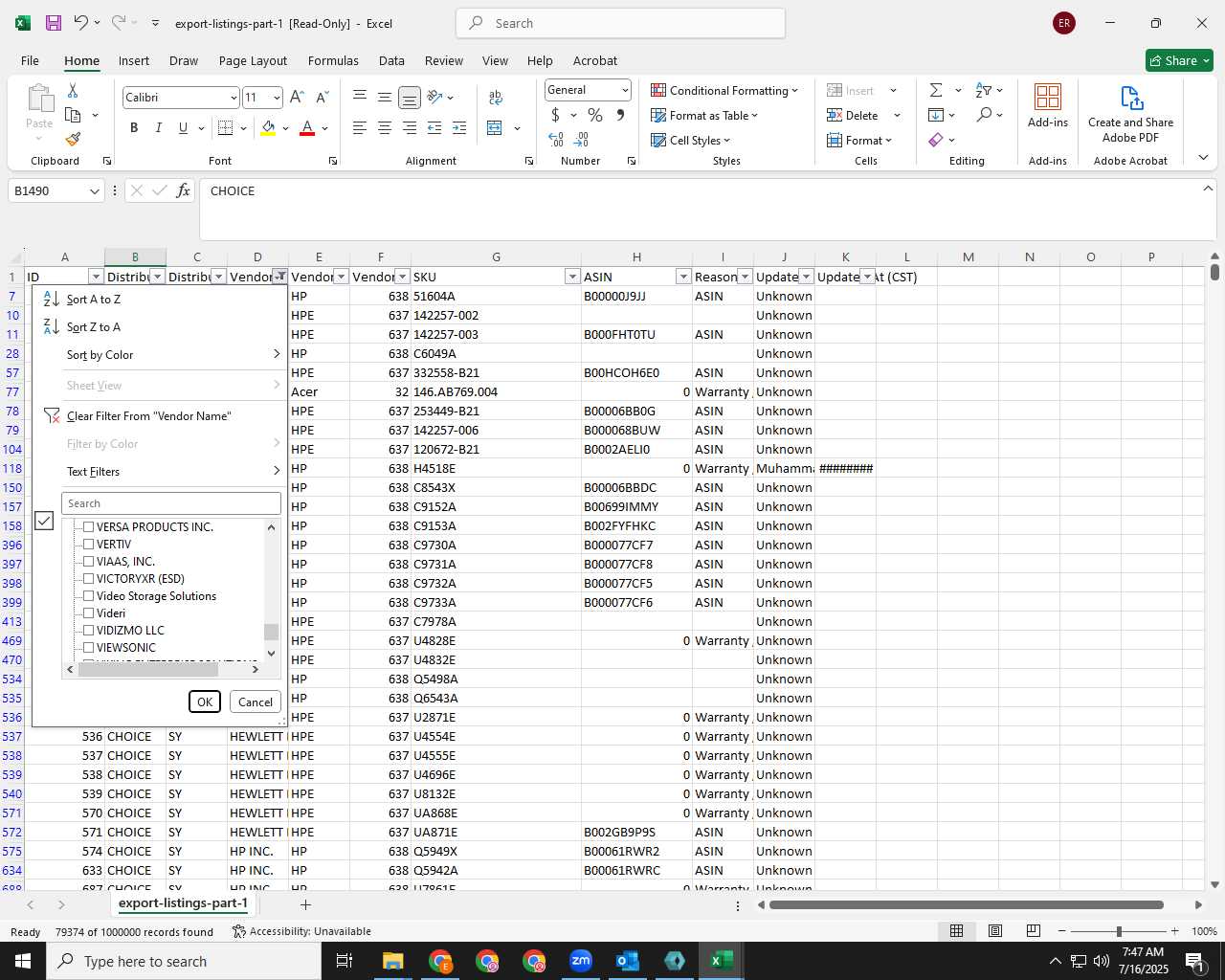Apply Percent Style format
The image size is (1225, 980).
point(595,115)
